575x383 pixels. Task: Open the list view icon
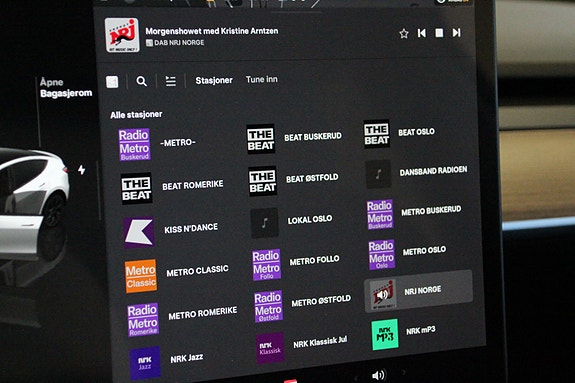pos(171,81)
